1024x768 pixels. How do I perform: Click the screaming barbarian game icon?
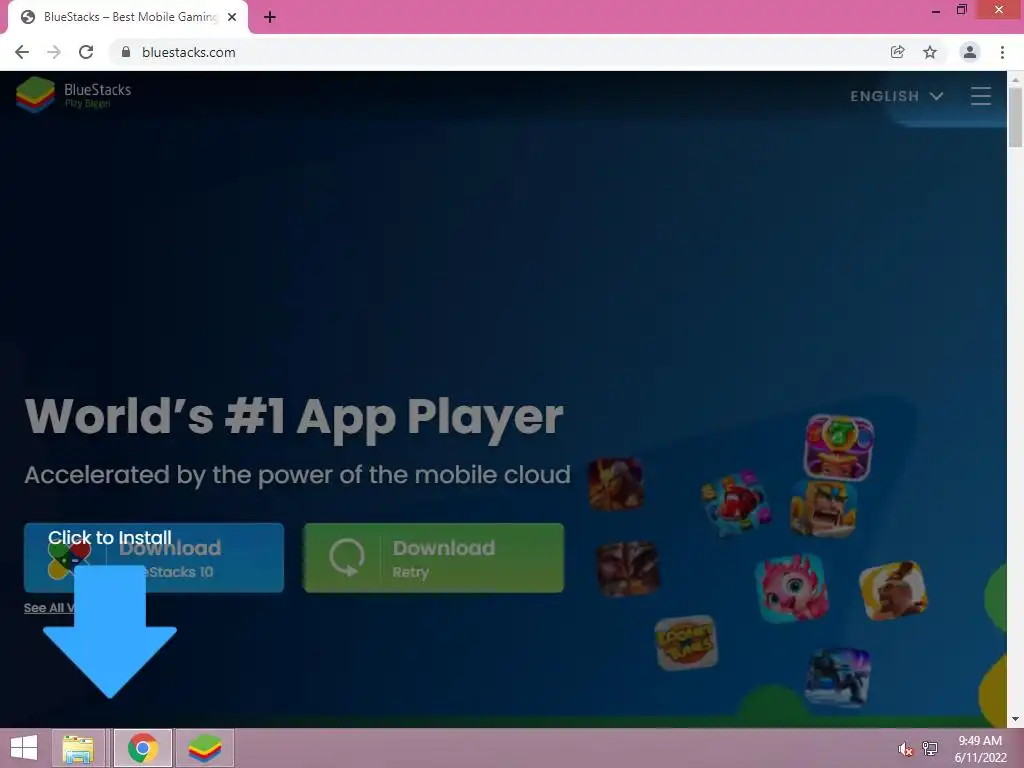(823, 509)
